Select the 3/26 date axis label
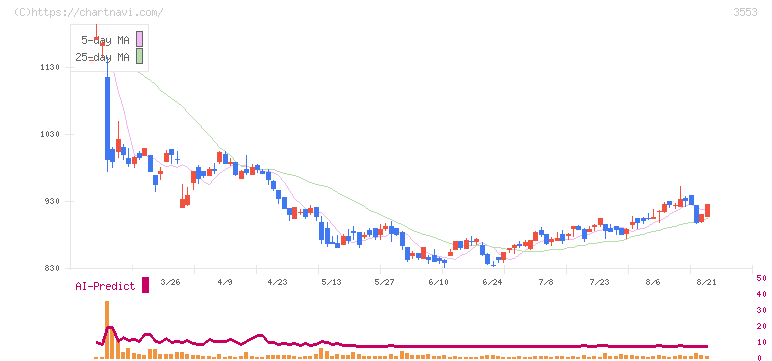 170,282
